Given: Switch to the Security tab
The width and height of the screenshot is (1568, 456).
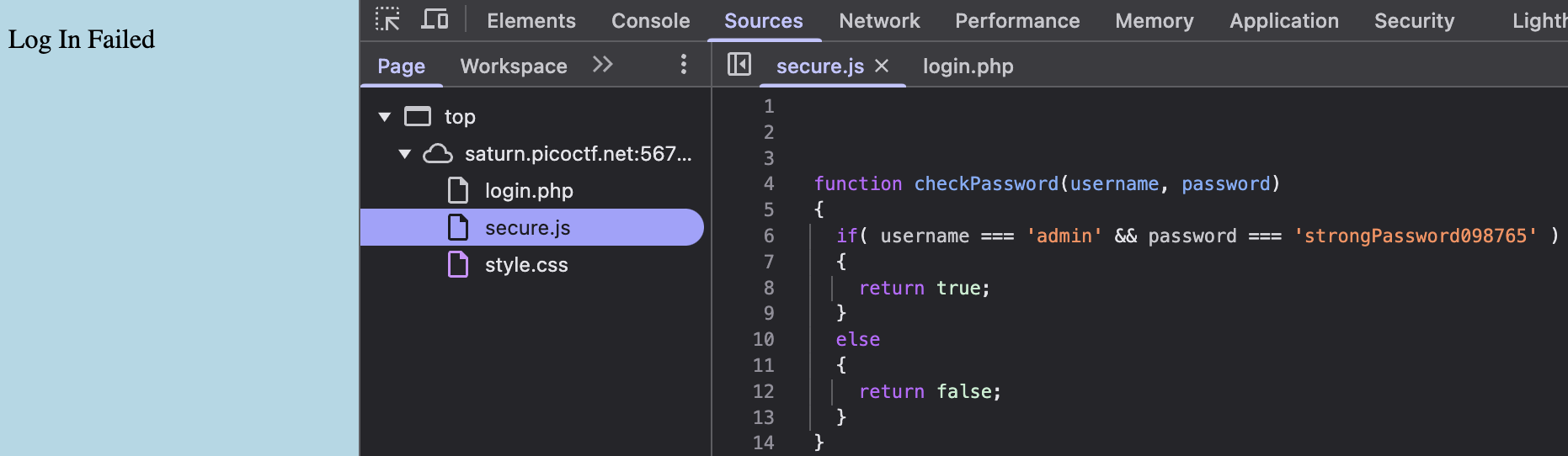Looking at the screenshot, I should pyautogui.click(x=1414, y=21).
